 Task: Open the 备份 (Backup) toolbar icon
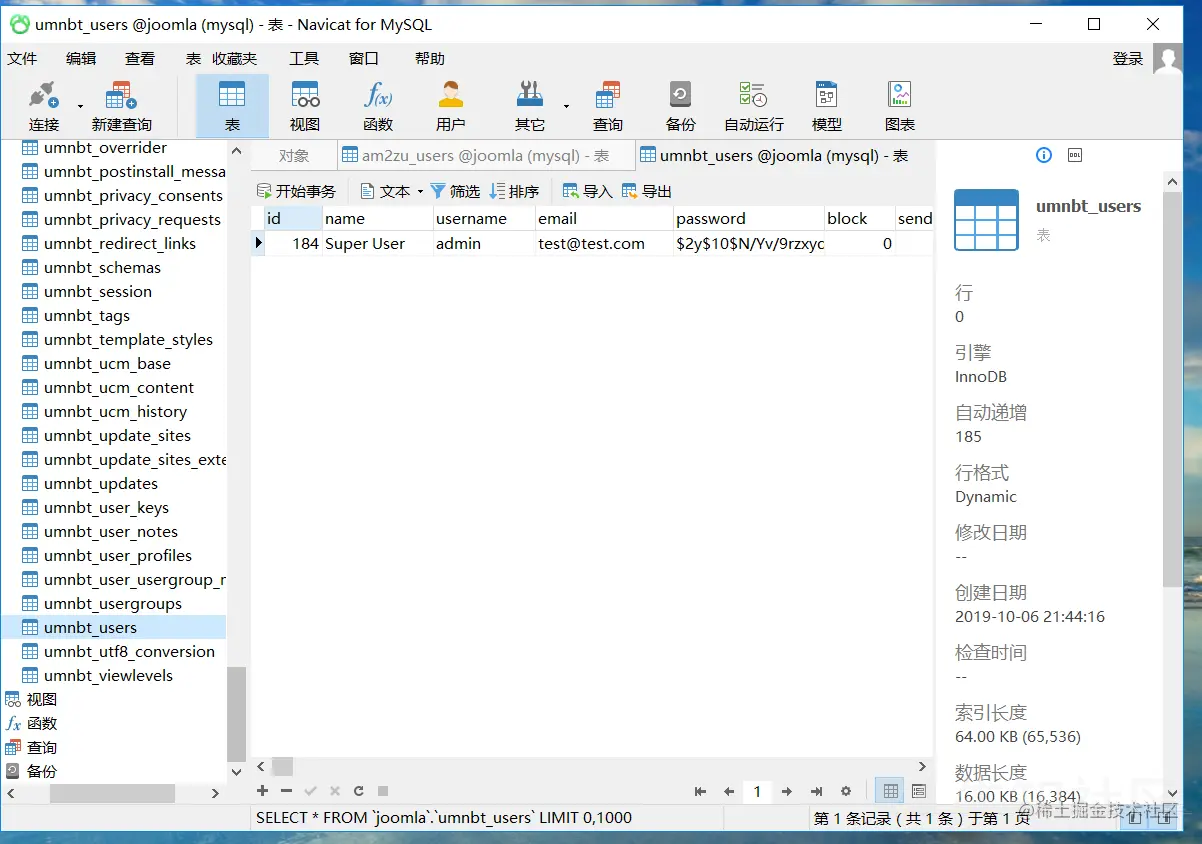(x=680, y=106)
